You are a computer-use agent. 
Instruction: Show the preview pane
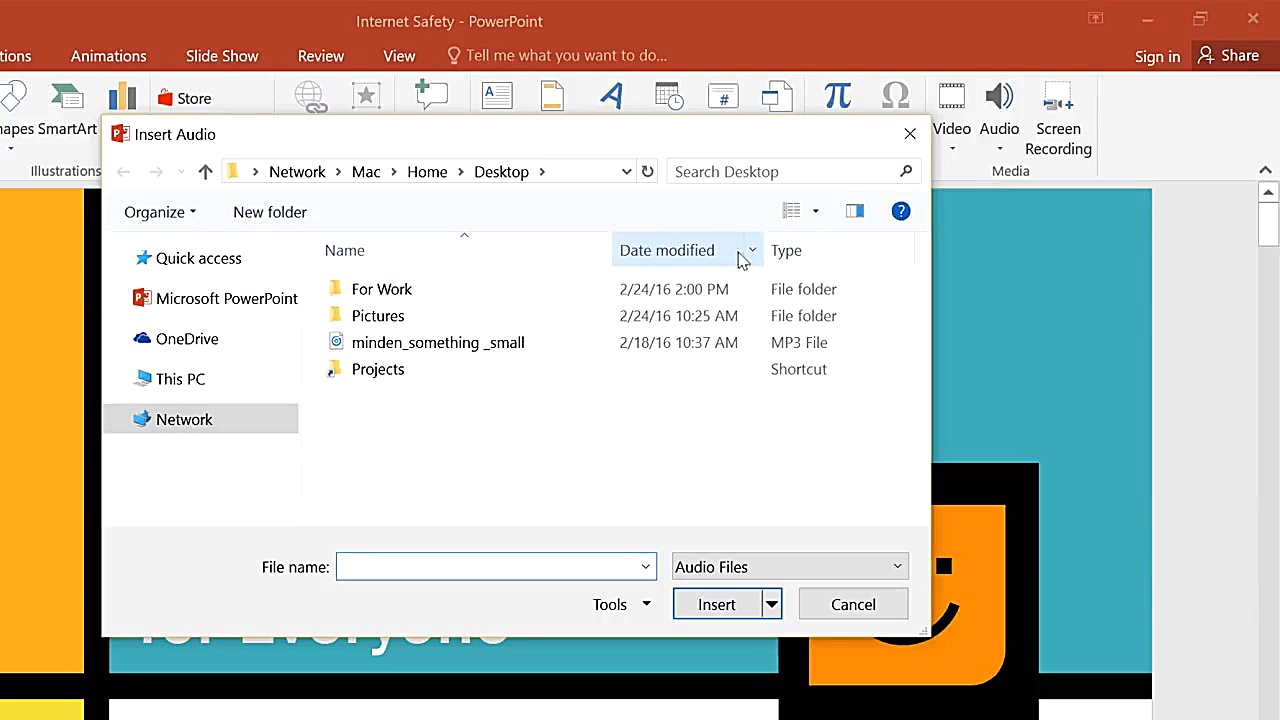click(854, 211)
